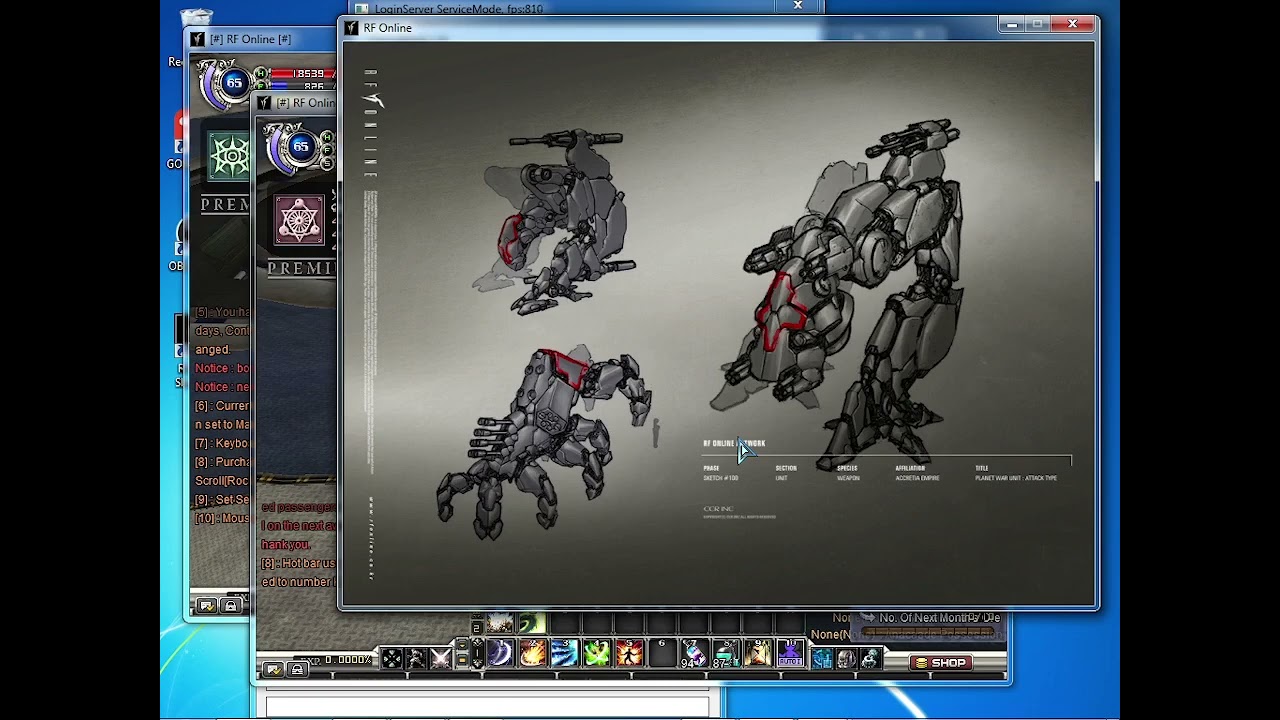Click the crossed swords attack icon
This screenshot has height=720, width=1280.
coord(440,658)
